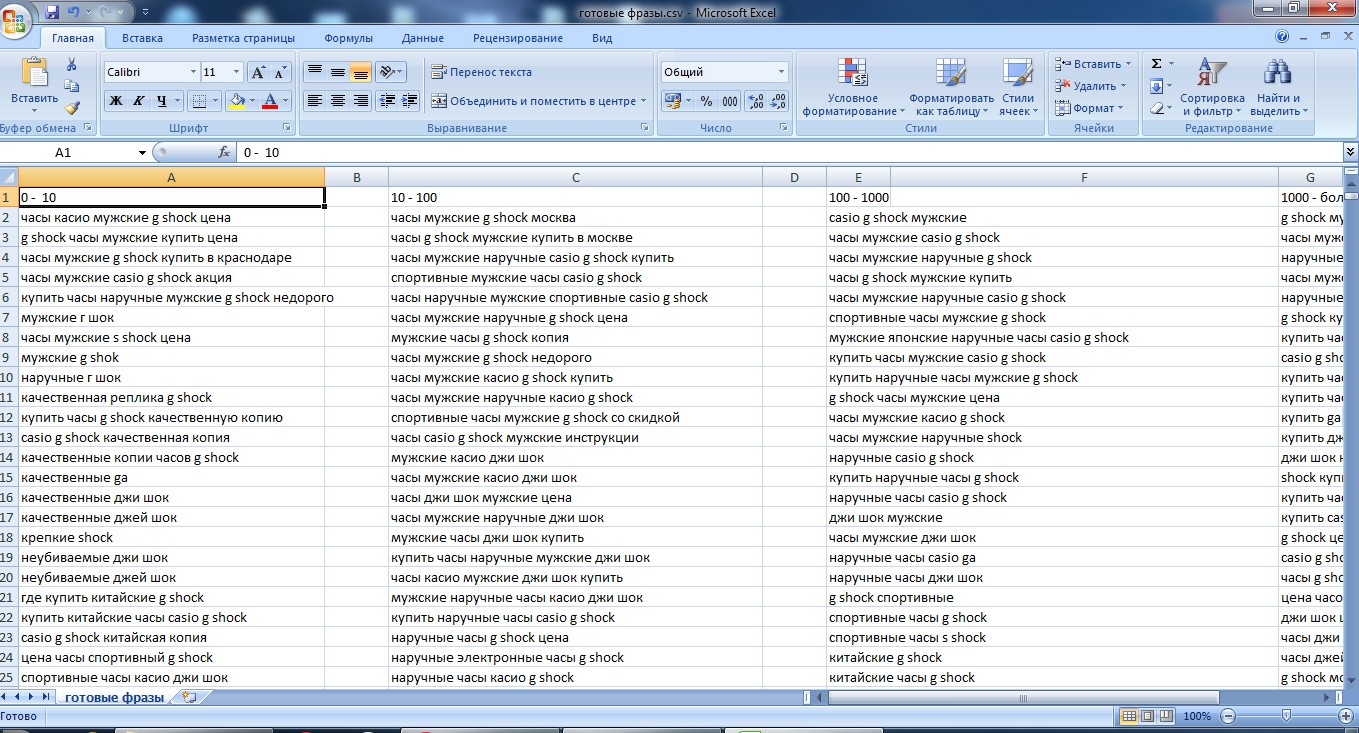Screen dimensions: 1359x733
Task: Click Объединить и поместить в центре
Action: tap(539, 101)
